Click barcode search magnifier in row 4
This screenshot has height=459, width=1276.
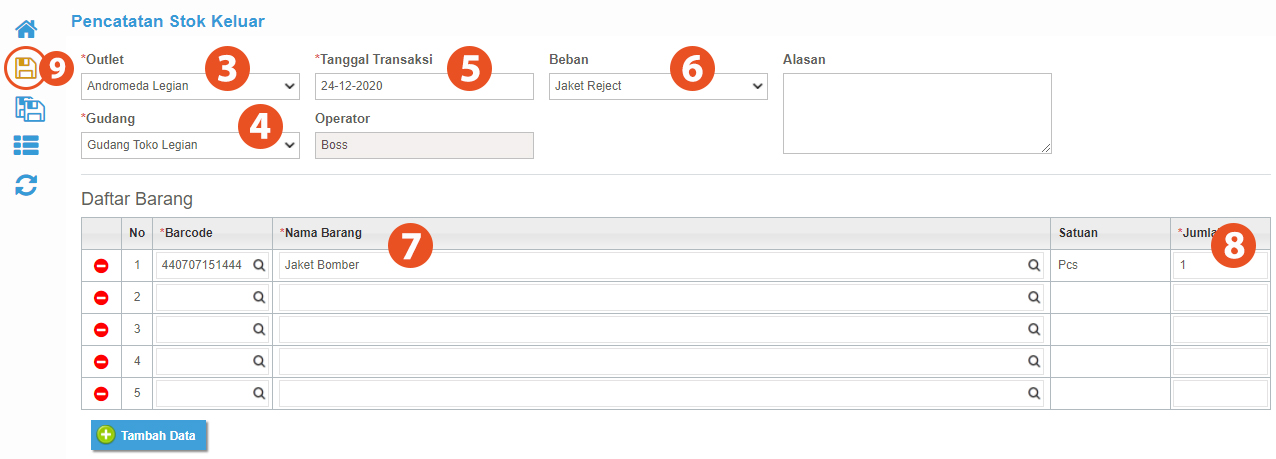click(x=259, y=361)
